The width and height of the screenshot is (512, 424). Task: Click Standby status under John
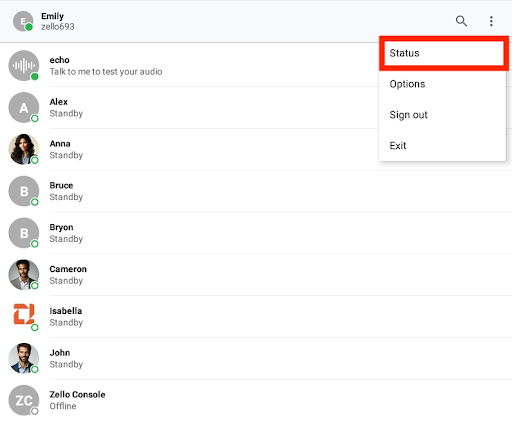click(x=66, y=364)
